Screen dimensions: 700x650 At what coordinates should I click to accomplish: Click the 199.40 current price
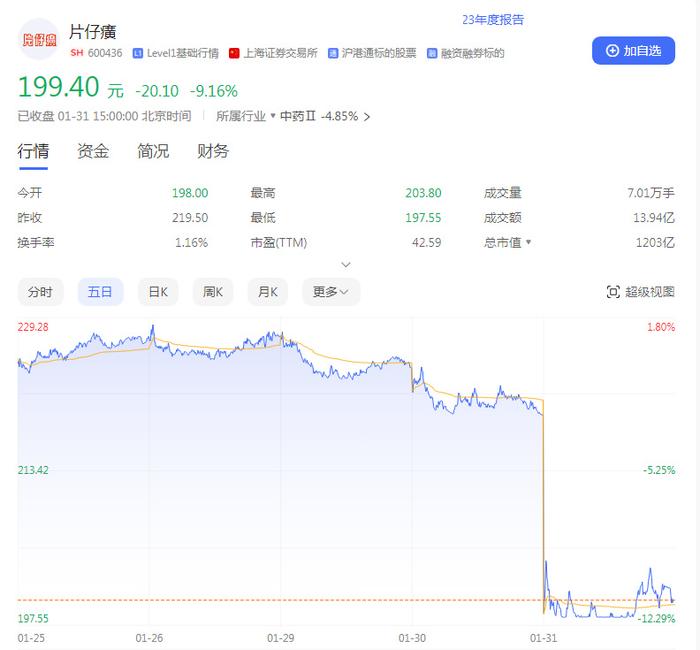tap(58, 87)
